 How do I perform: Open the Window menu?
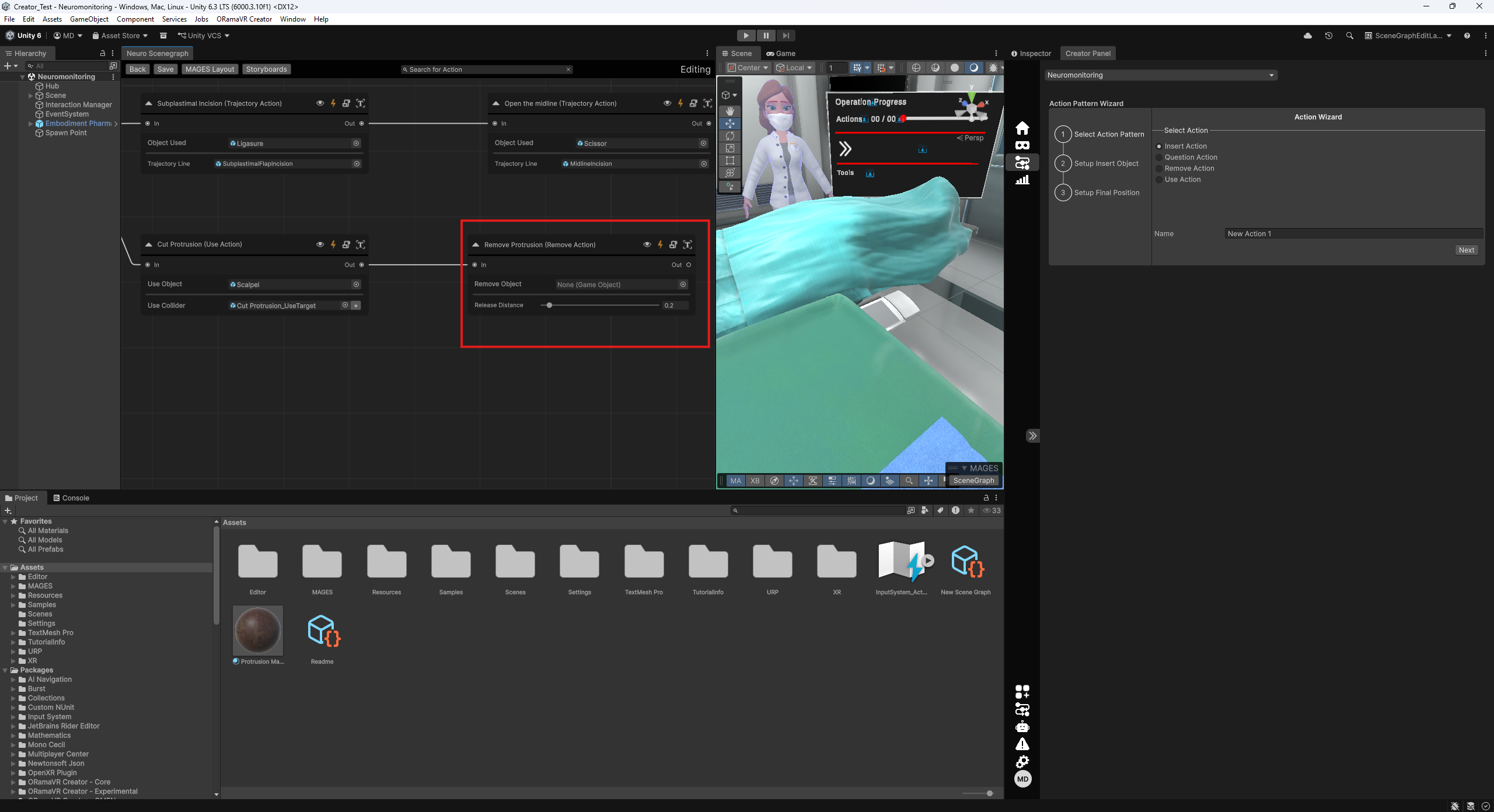293,19
